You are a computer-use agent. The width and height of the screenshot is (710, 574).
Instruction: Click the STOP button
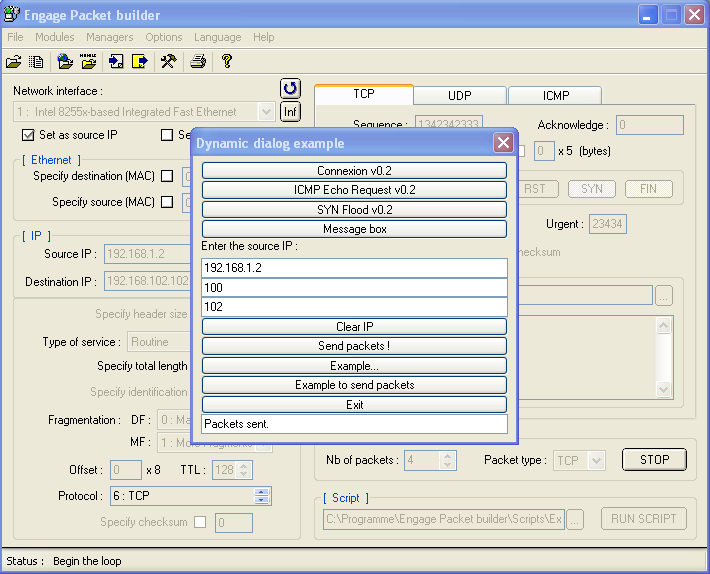[654, 460]
